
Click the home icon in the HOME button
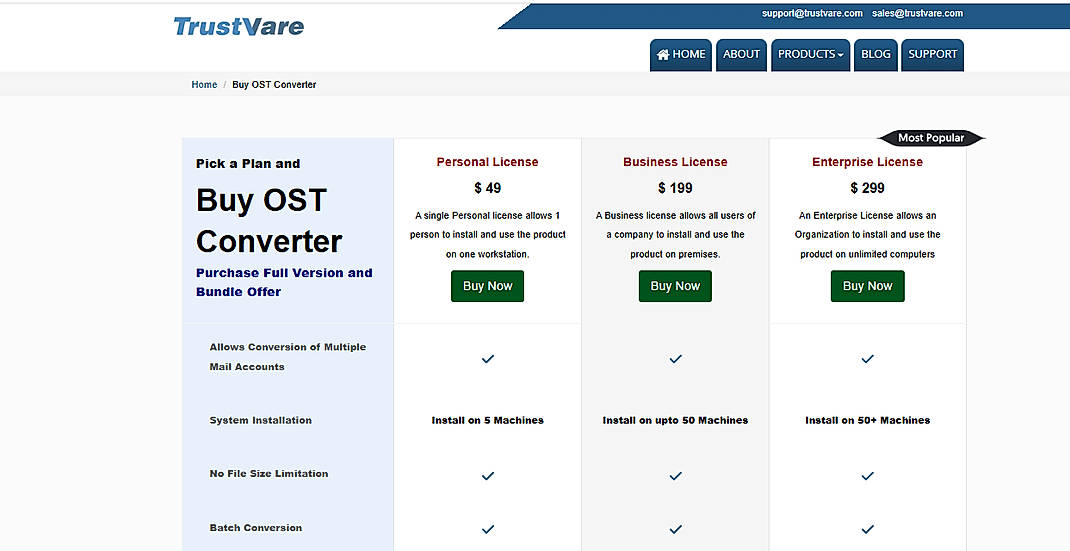pos(663,55)
